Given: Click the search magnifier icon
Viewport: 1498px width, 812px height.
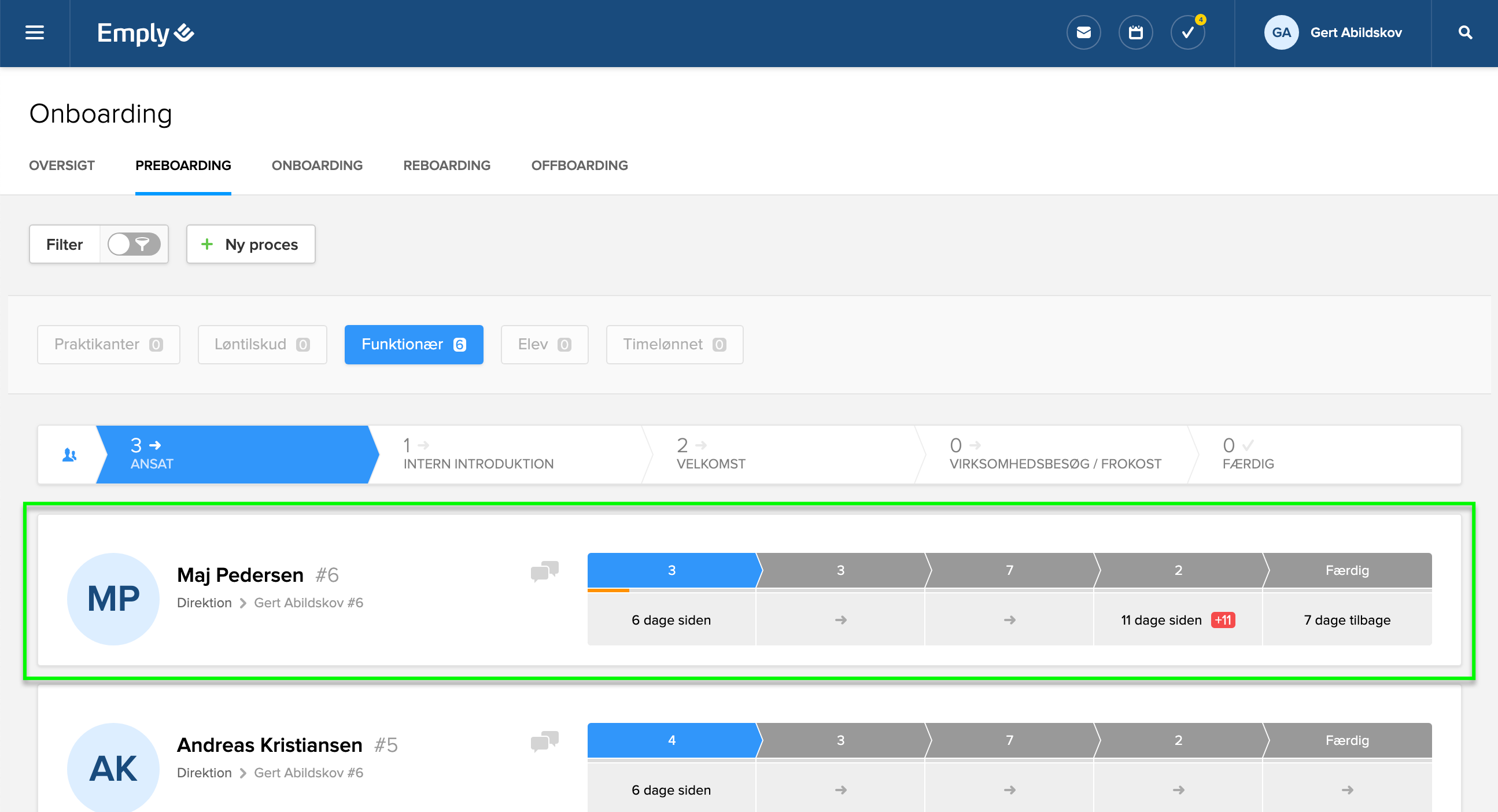Looking at the screenshot, I should coord(1465,32).
